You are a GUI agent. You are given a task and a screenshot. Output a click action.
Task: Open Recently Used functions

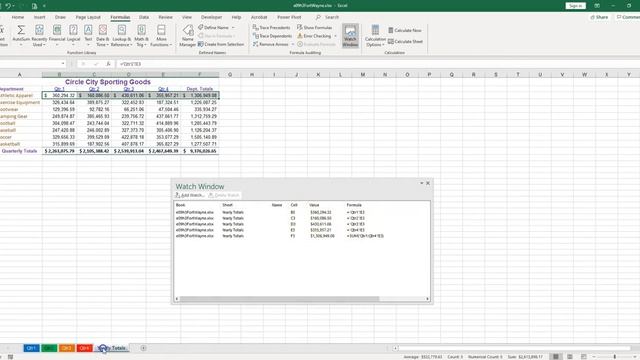[x=39, y=35]
